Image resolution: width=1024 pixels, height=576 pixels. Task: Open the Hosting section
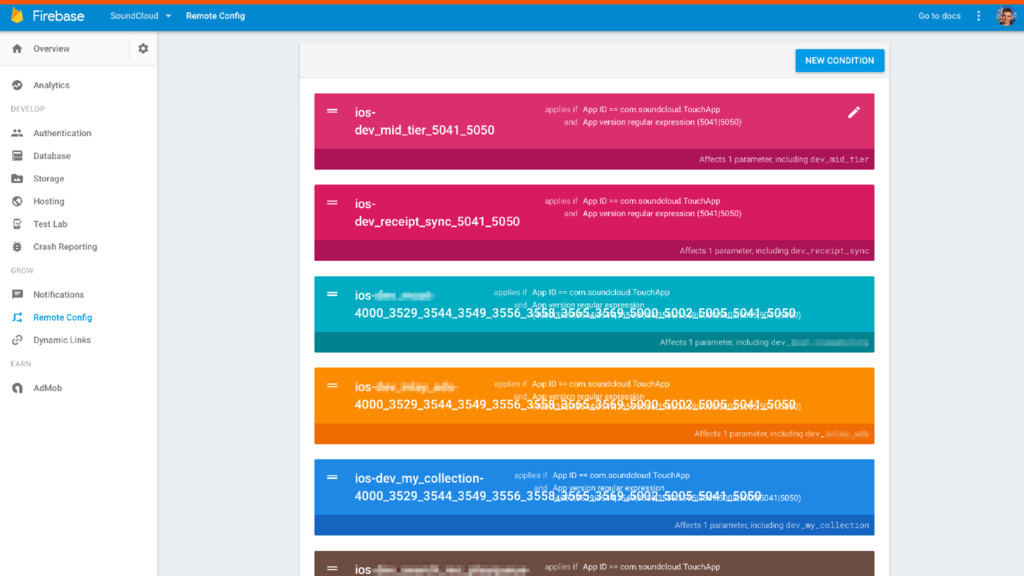click(48, 201)
